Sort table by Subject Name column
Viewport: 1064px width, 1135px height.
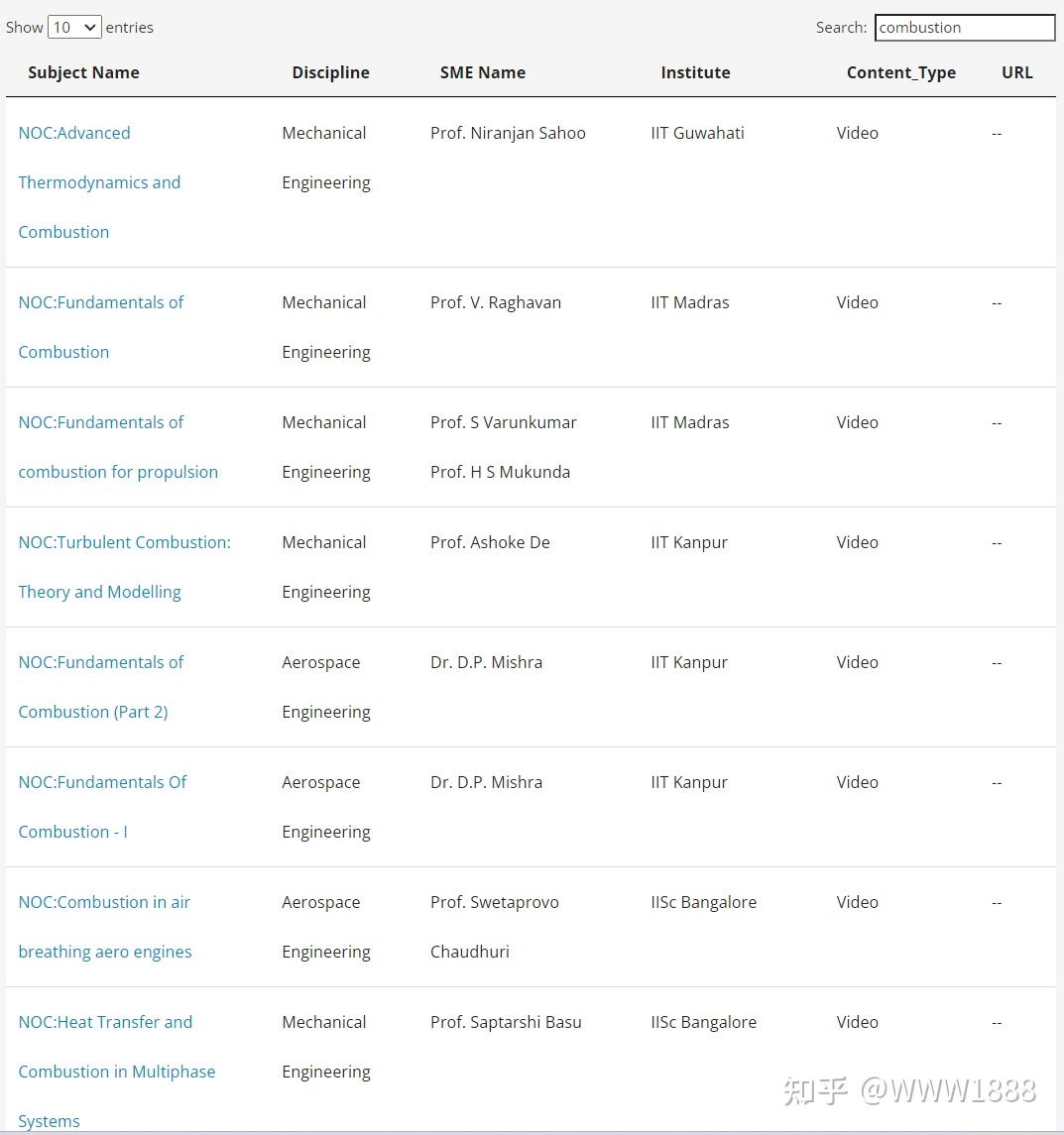pos(83,72)
